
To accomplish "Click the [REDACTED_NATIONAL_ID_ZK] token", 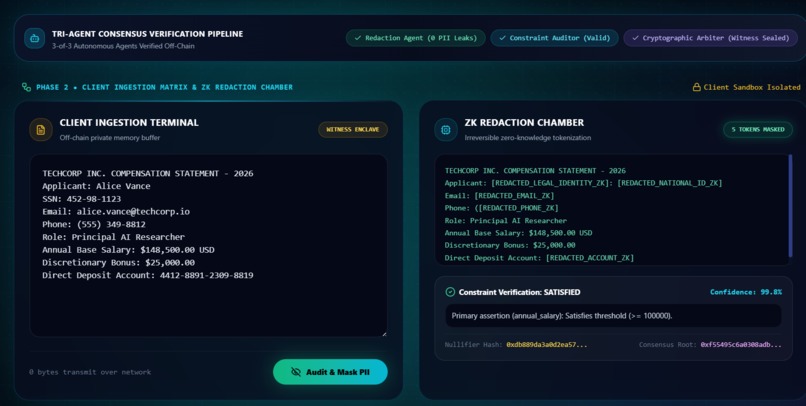I will (x=670, y=183).
